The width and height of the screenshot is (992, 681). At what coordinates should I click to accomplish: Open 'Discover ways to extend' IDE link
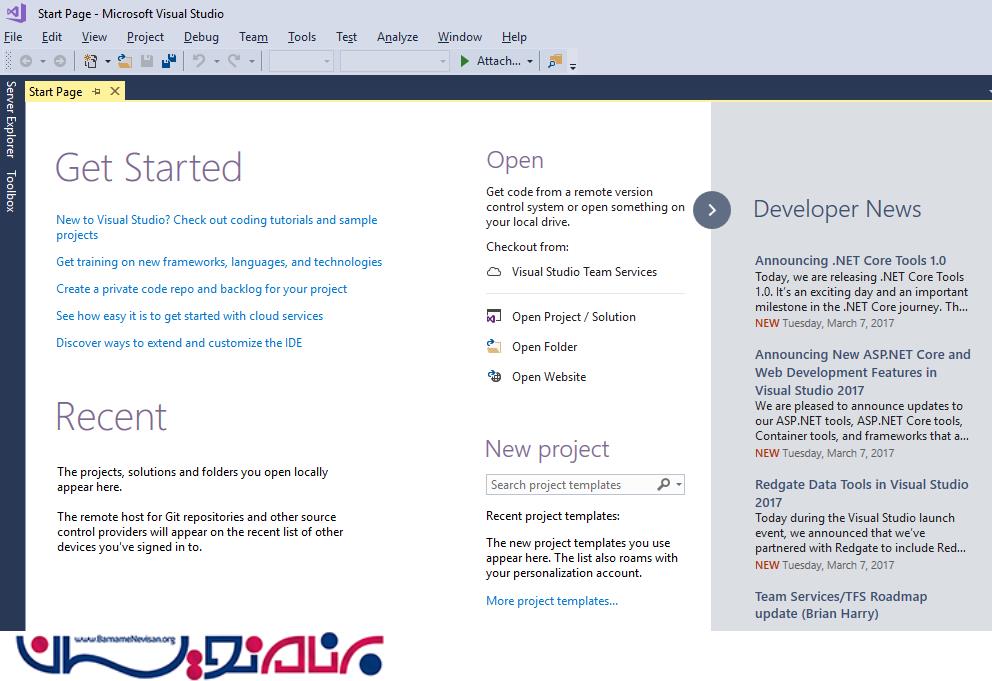pos(179,343)
